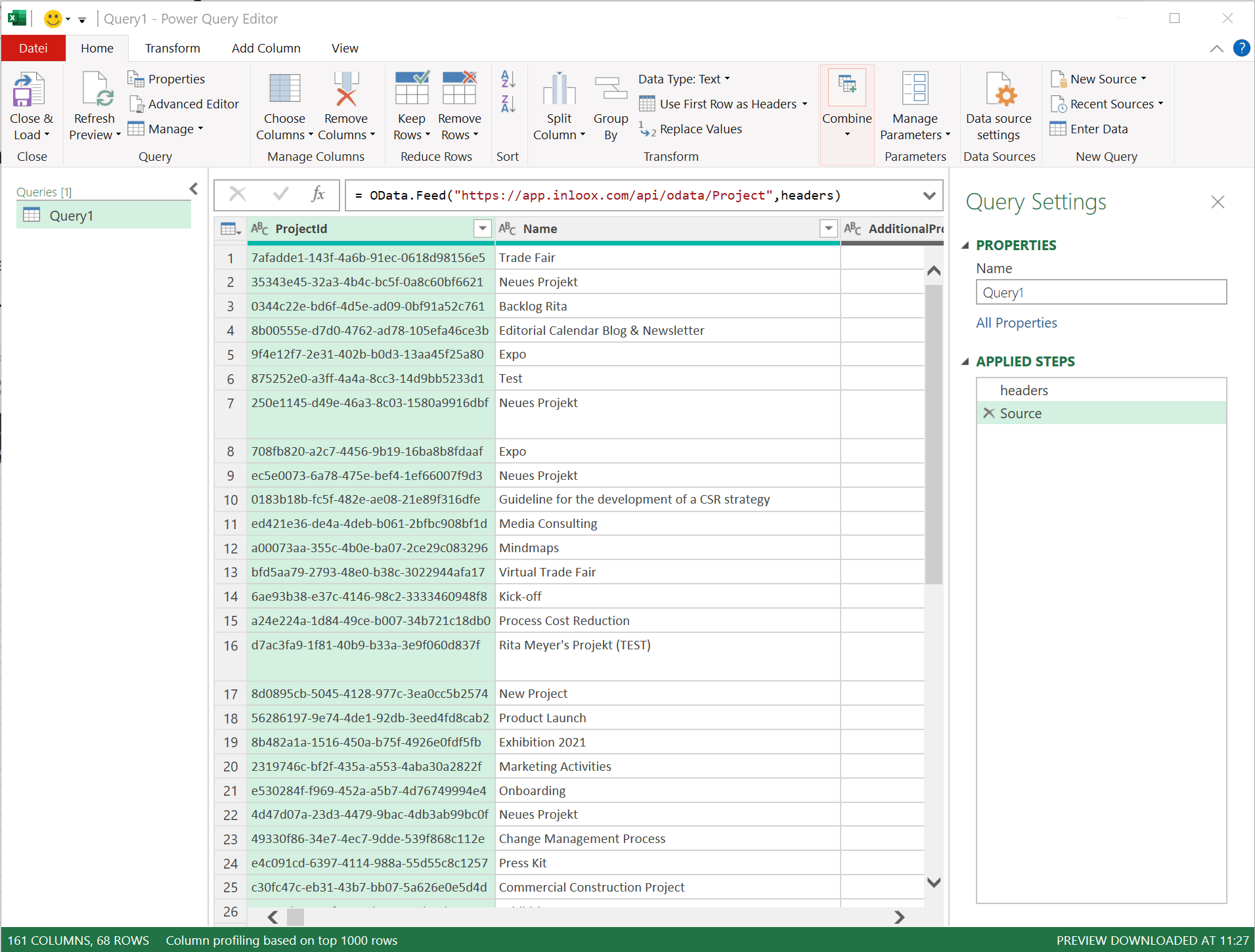
Task: Click the vertical scrollbar up arrow
Action: (x=933, y=270)
